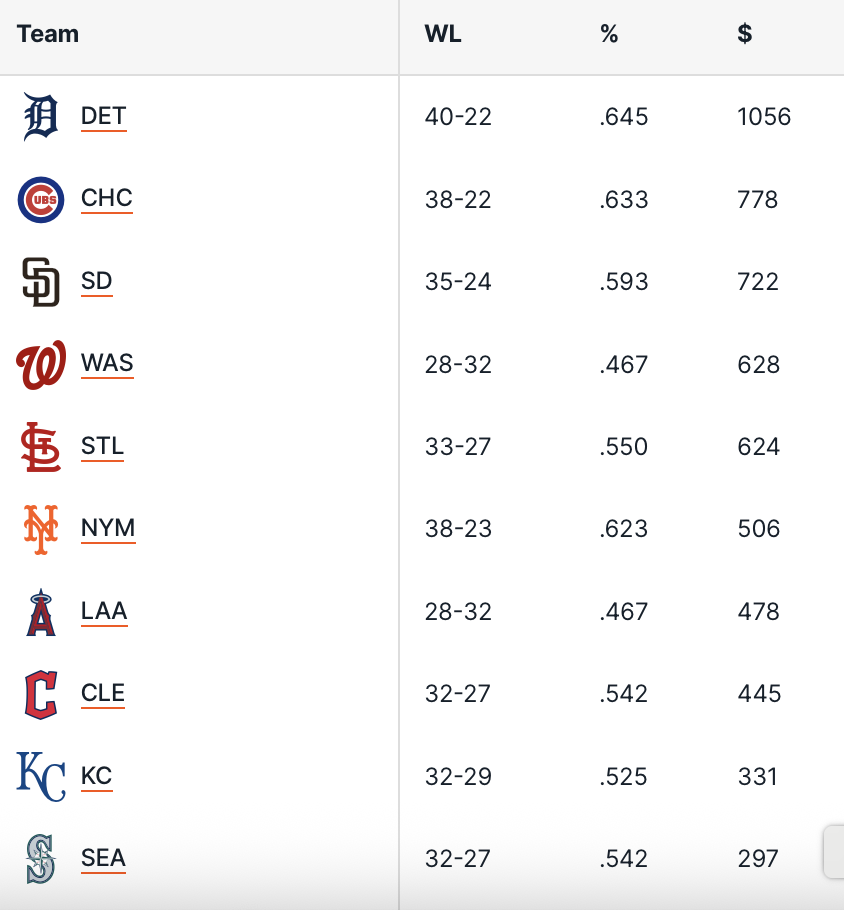Click the Washington Nationals logo

click(41, 364)
